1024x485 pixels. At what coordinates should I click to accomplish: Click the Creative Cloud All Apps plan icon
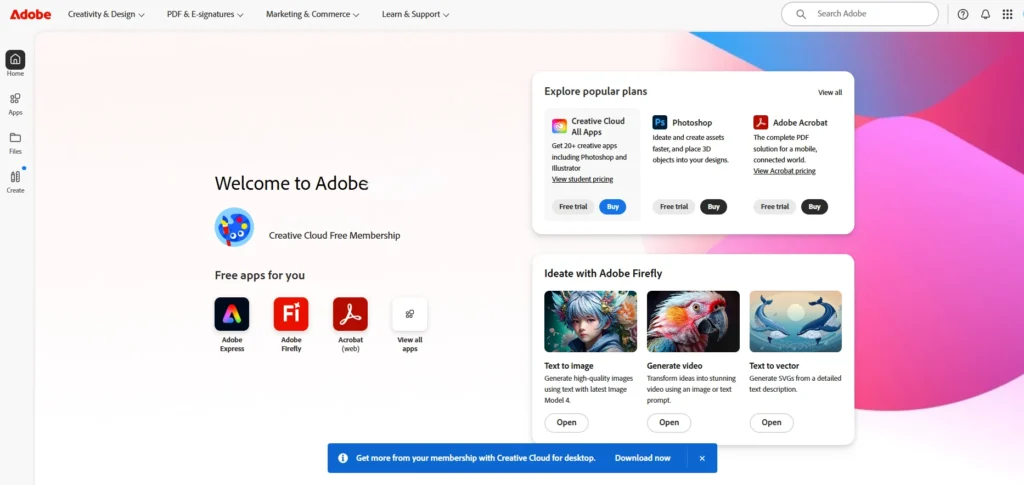click(559, 126)
